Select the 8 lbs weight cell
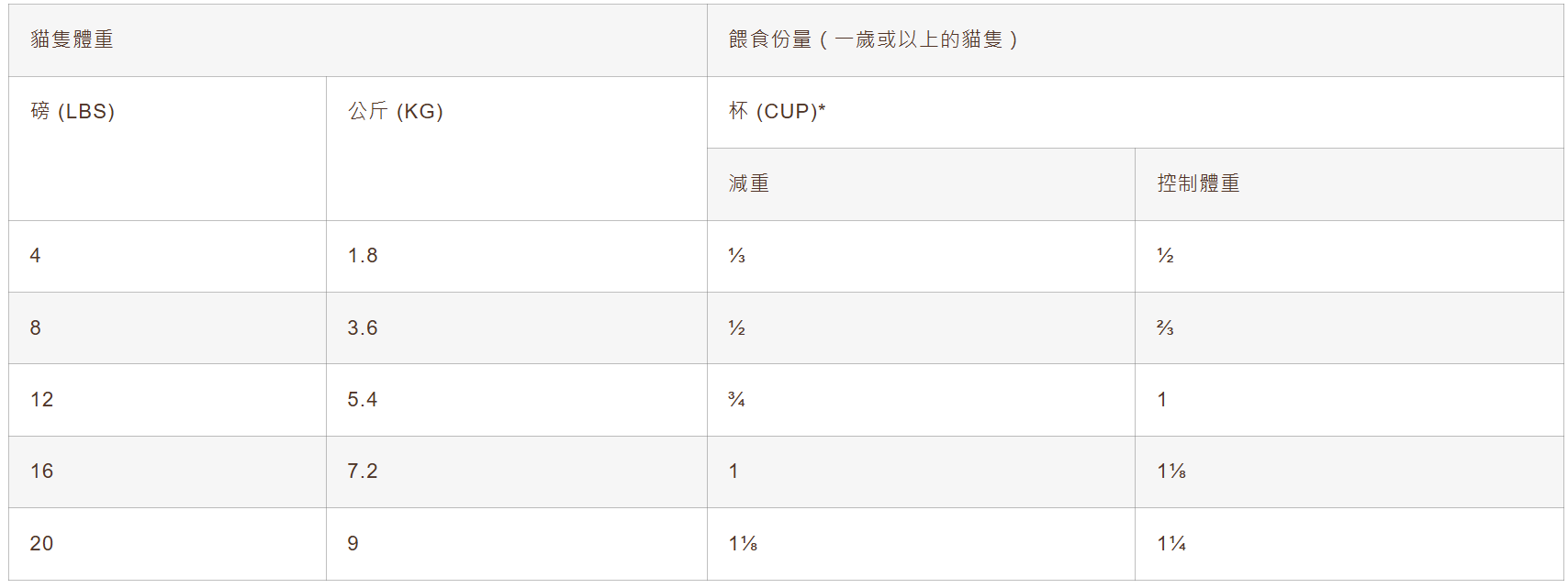The image size is (1568, 588). [36, 327]
